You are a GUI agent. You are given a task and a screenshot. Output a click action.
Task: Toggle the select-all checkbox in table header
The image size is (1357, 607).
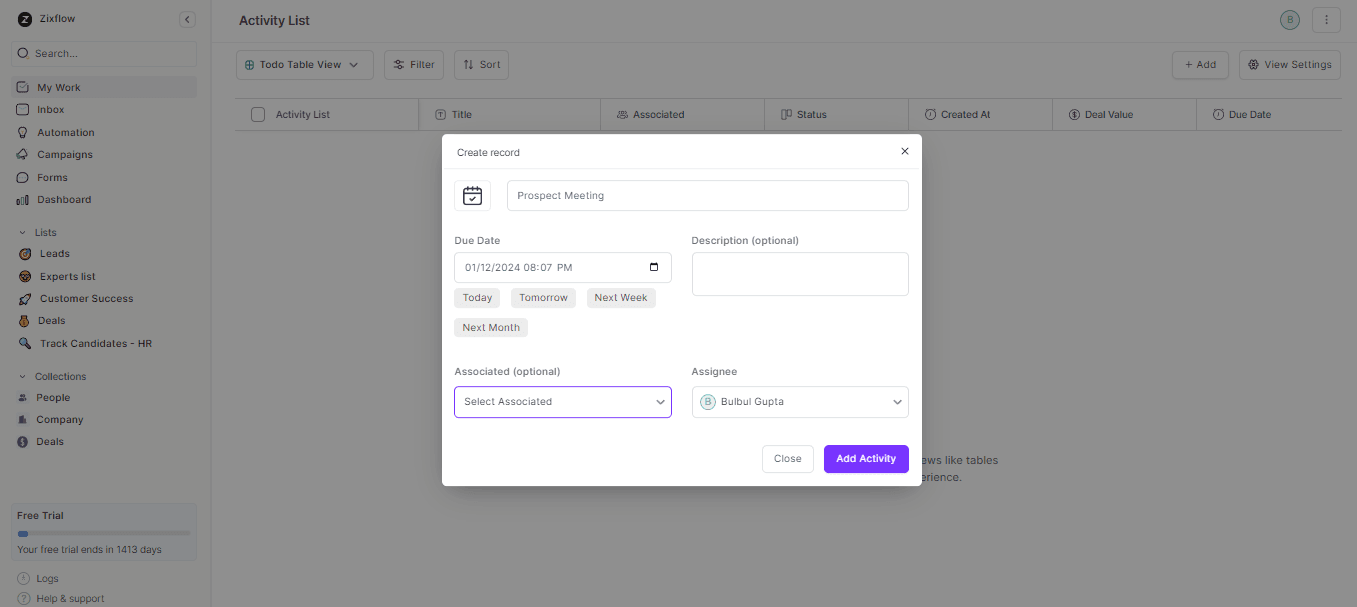pos(257,114)
